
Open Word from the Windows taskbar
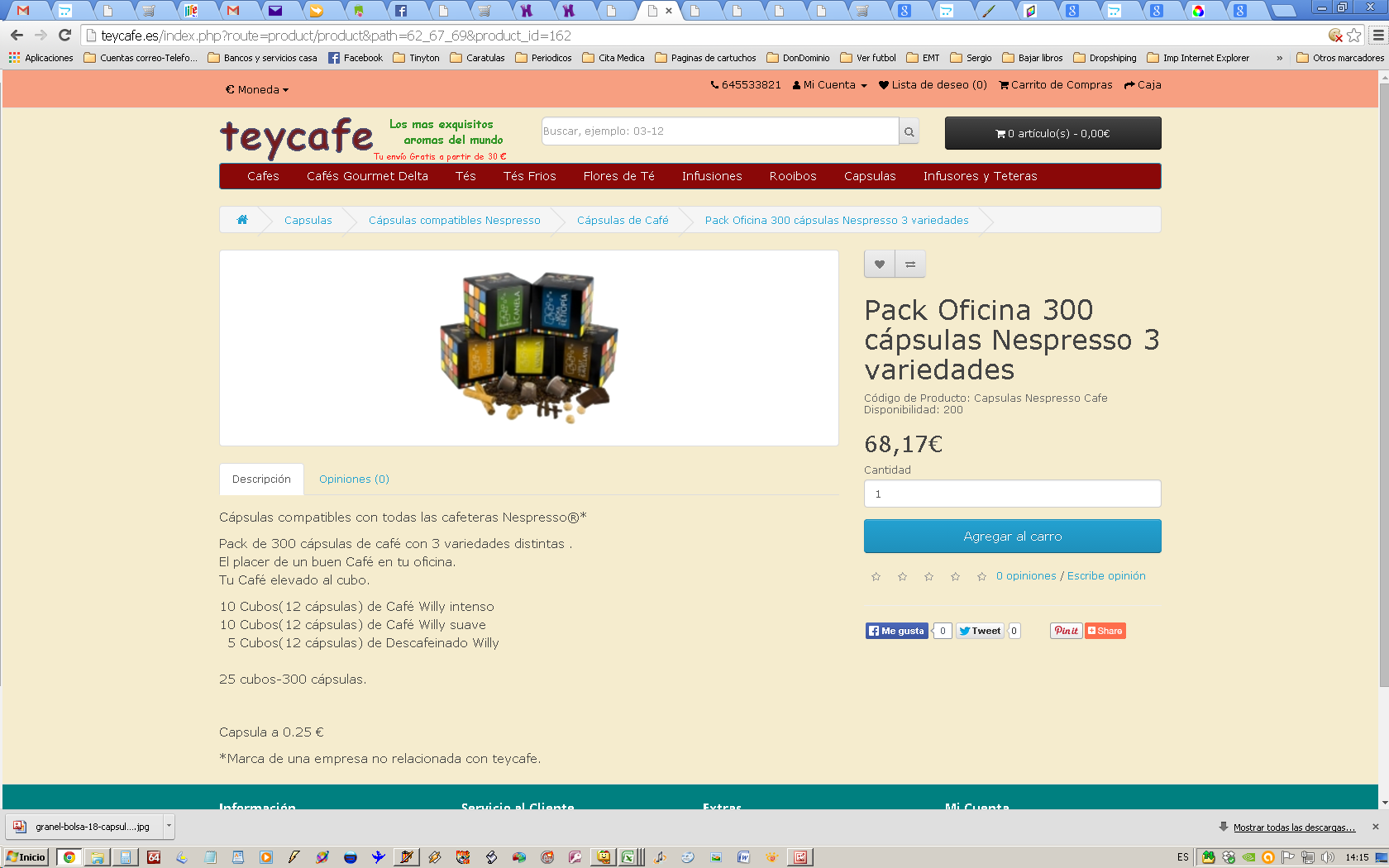tap(743, 857)
